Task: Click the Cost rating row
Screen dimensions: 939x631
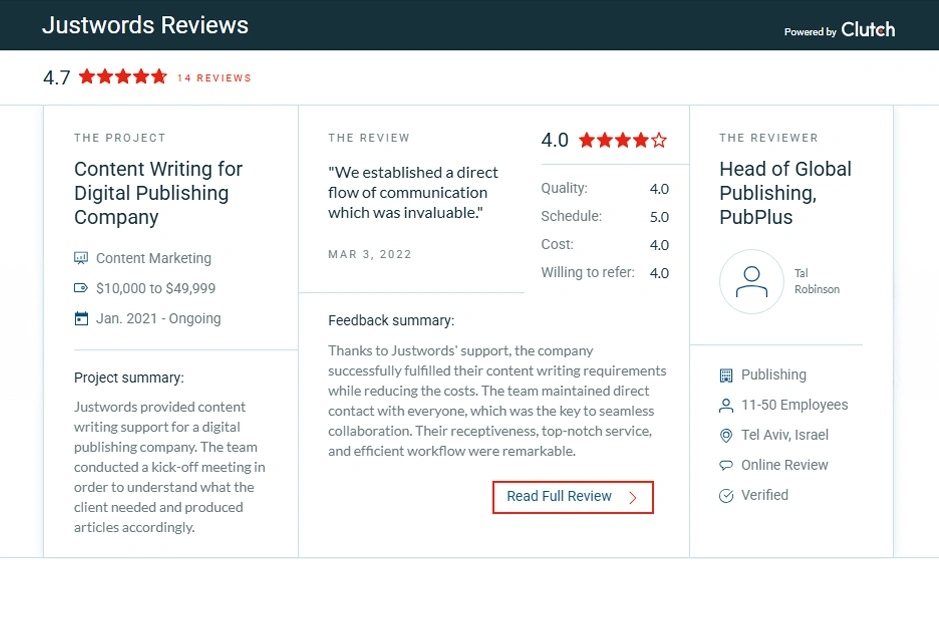Action: [605, 245]
